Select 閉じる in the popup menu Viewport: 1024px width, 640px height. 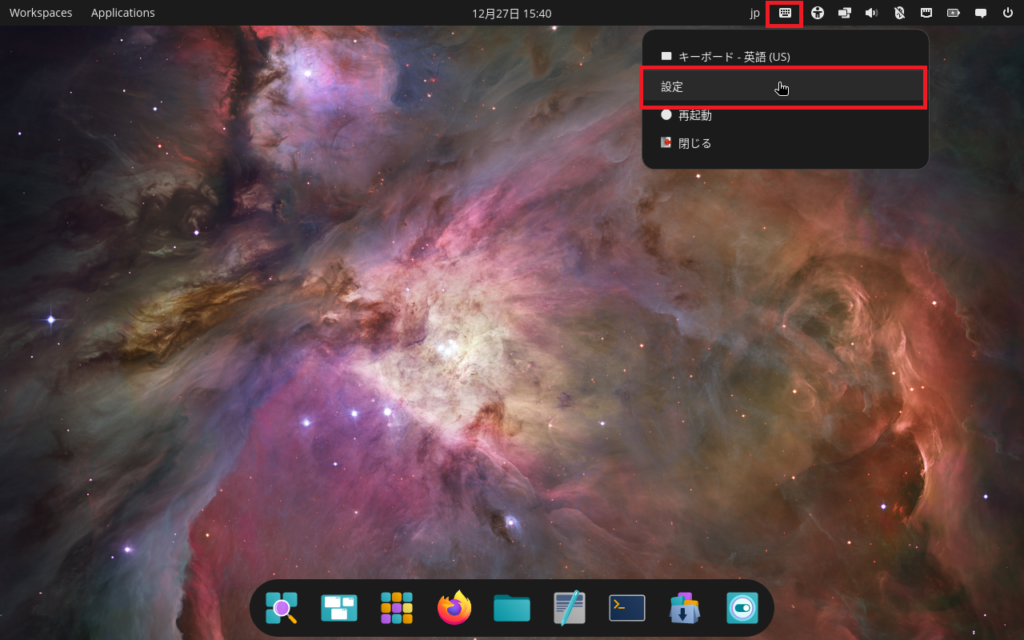(694, 143)
